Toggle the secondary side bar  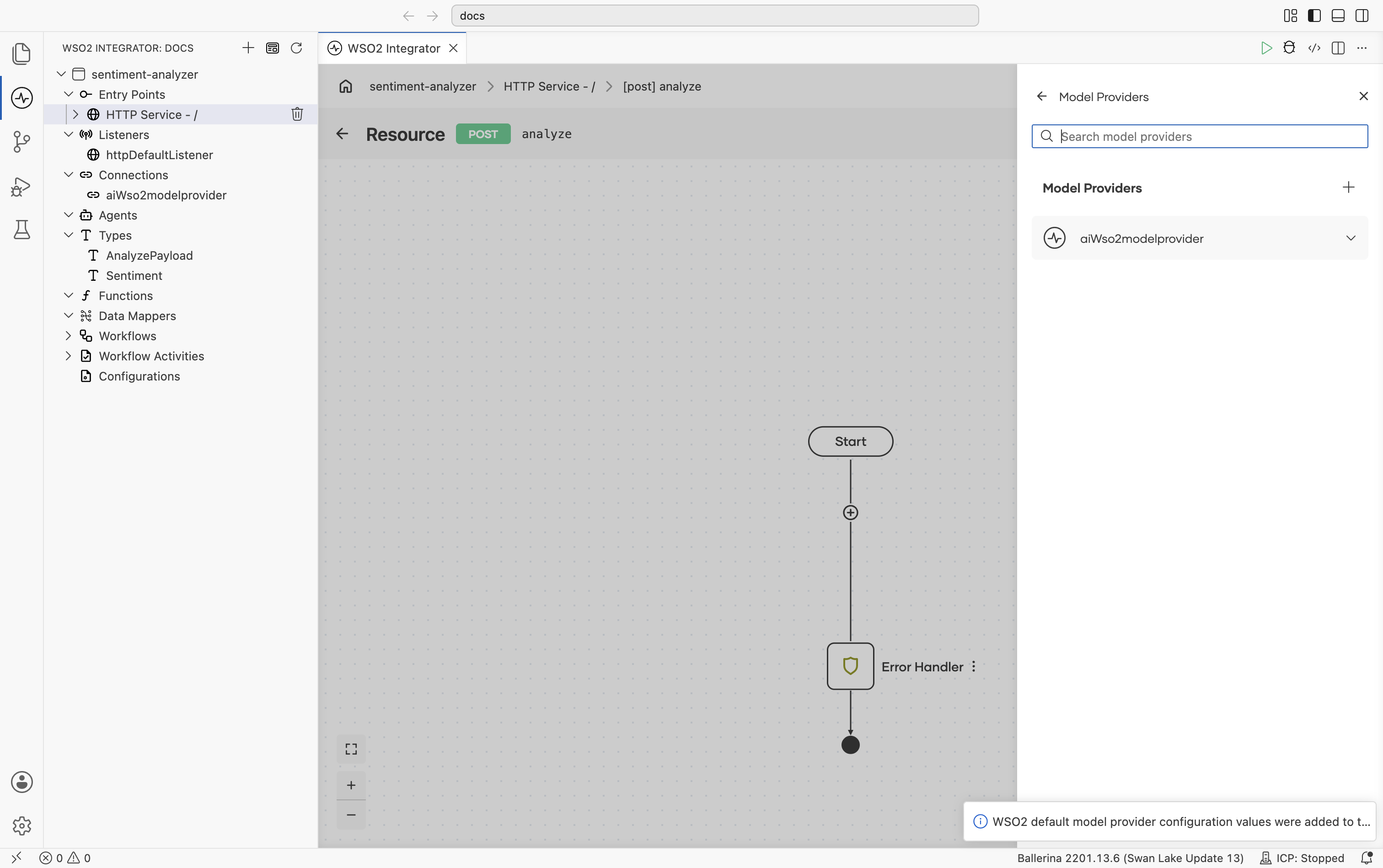pos(1362,16)
